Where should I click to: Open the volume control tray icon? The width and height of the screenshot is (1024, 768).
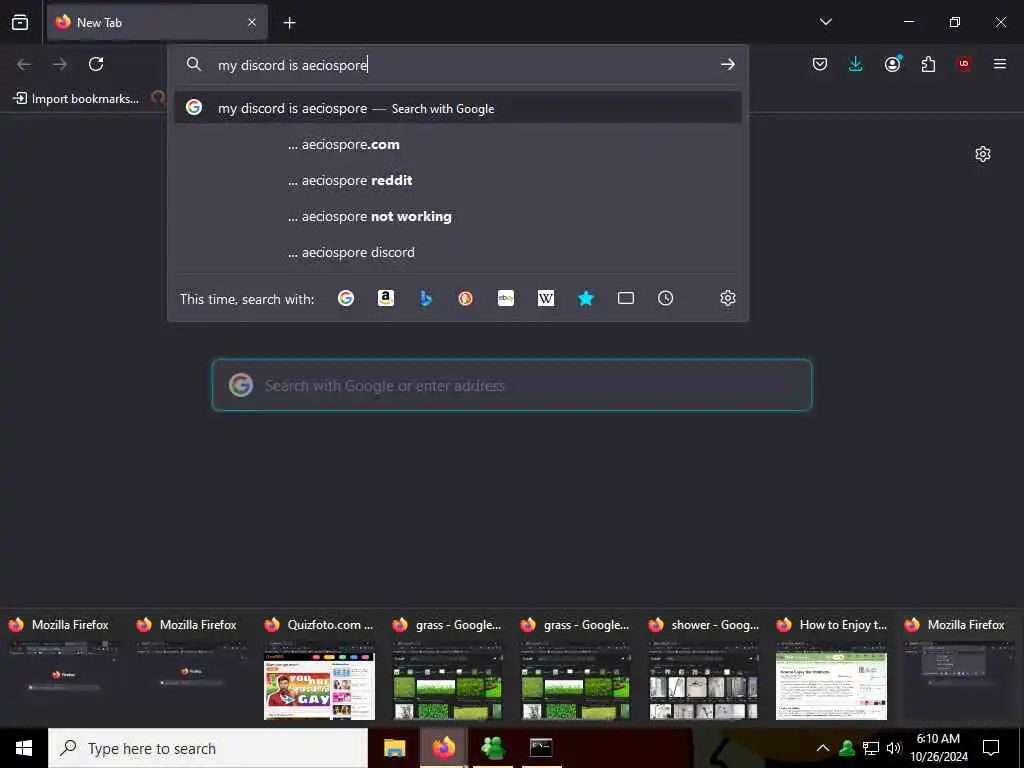pyautogui.click(x=894, y=748)
